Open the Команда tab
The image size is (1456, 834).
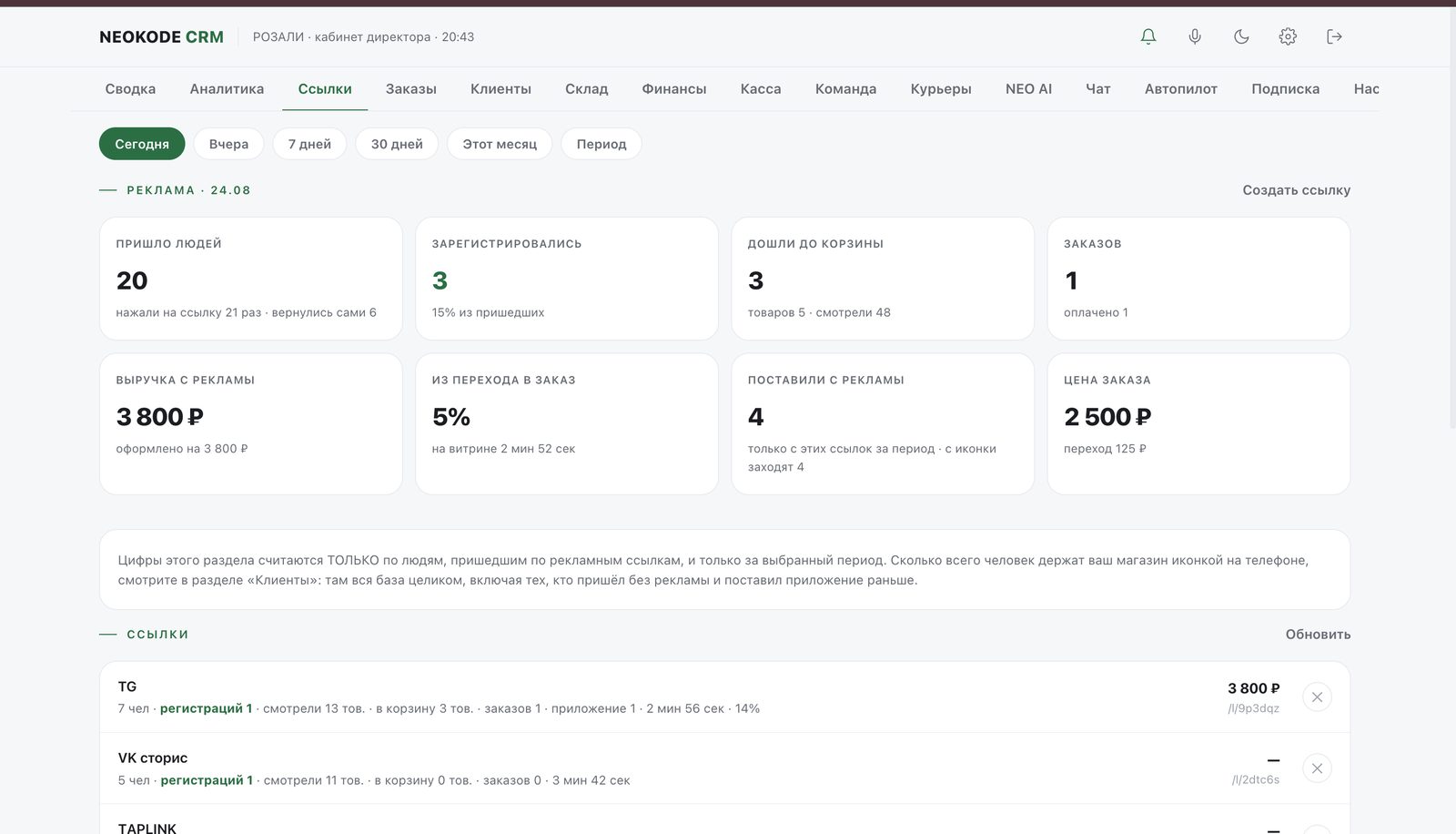coord(845,88)
